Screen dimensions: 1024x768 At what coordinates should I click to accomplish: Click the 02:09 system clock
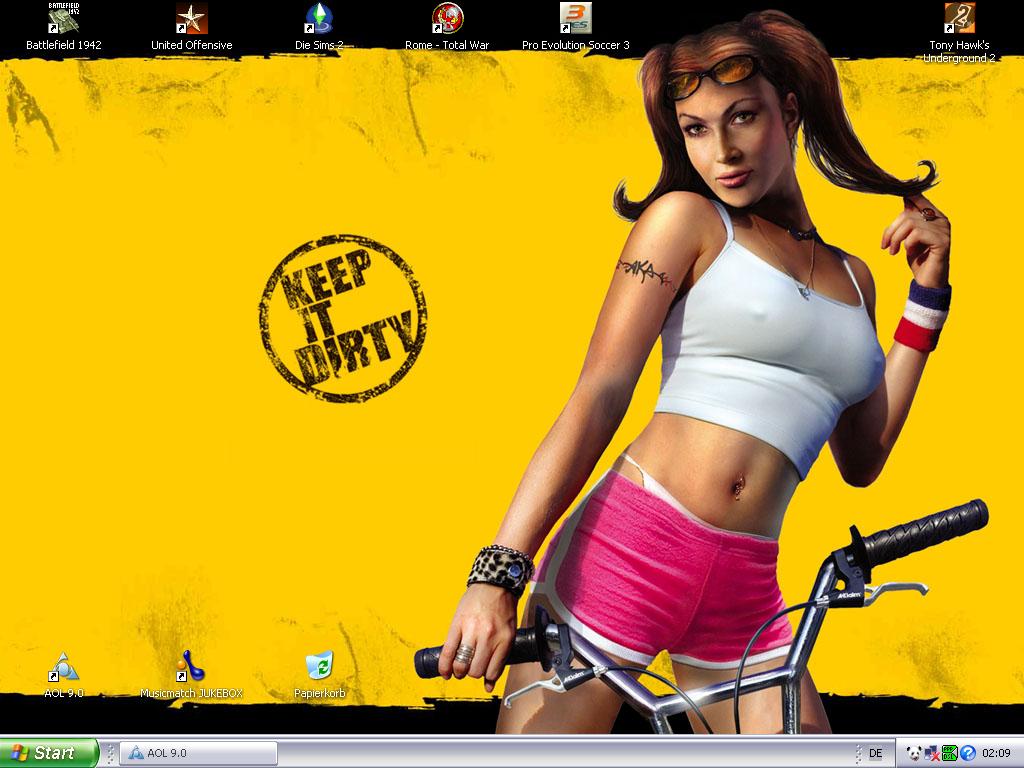click(996, 753)
